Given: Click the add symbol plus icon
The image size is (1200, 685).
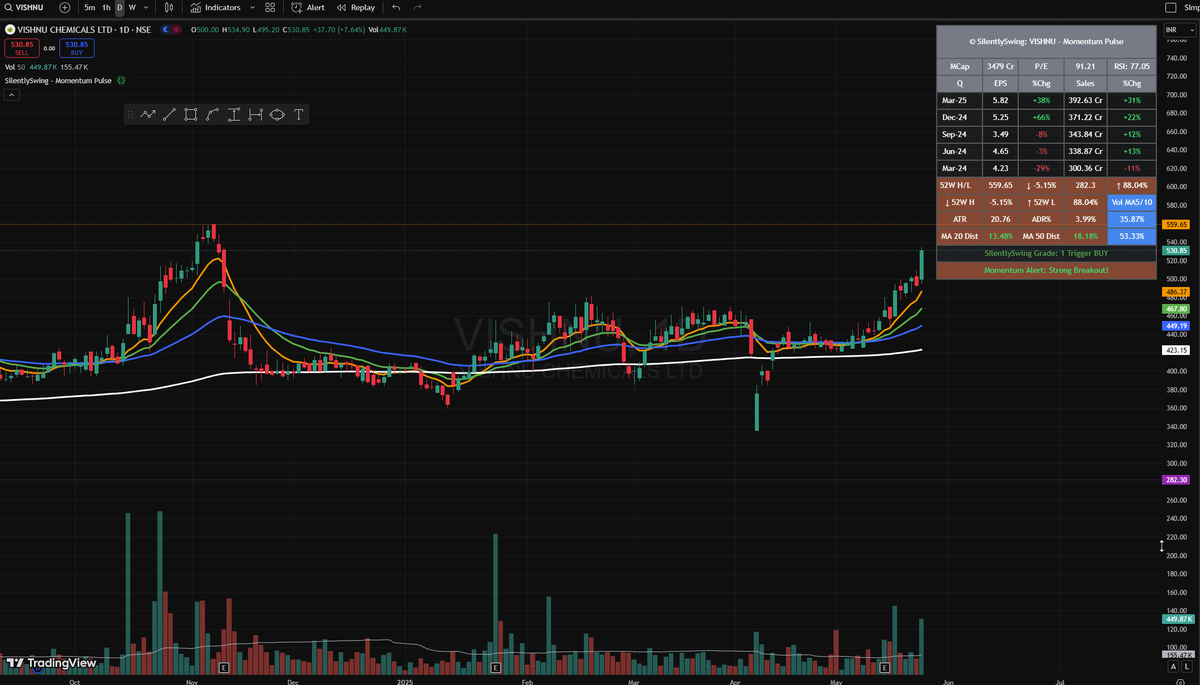Looking at the screenshot, I should 65,7.
